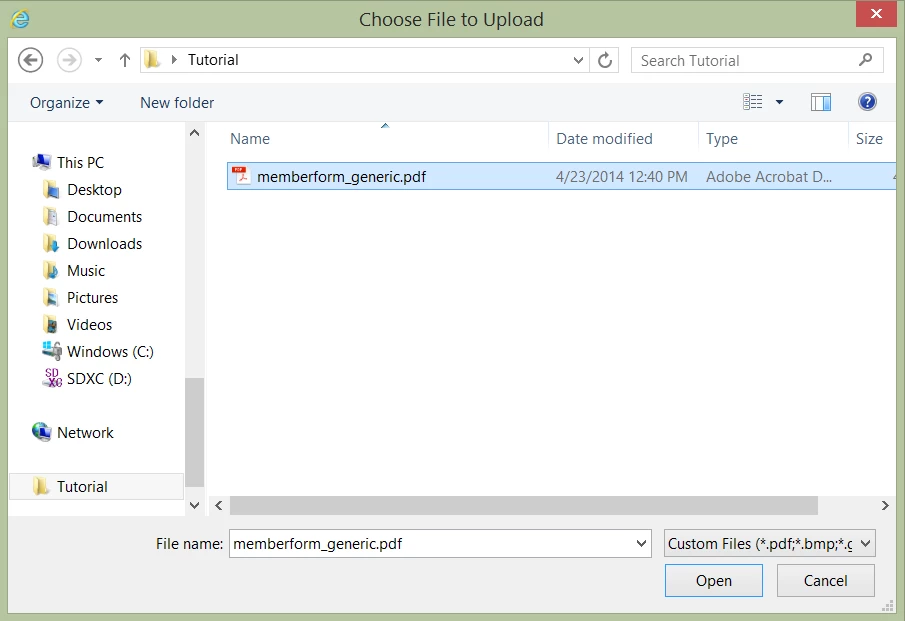The width and height of the screenshot is (905, 621).
Task: Open the Organize menu
Action: click(66, 103)
